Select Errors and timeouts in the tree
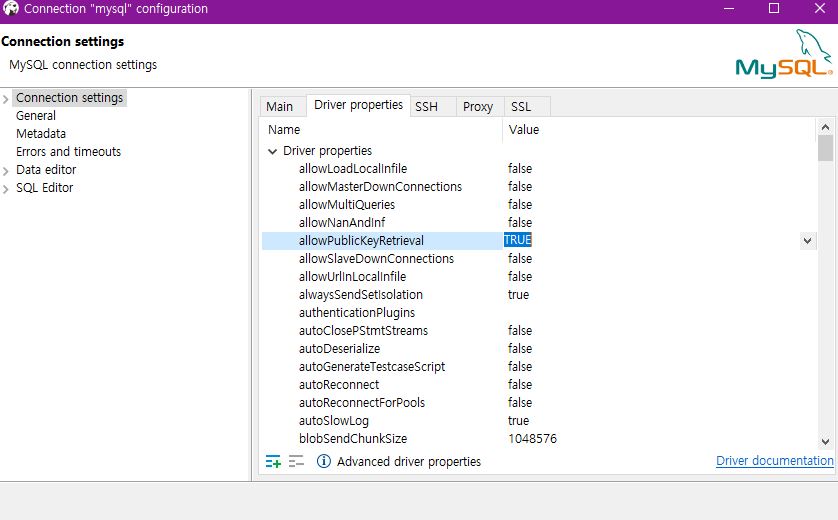This screenshot has width=838, height=520. 68,152
